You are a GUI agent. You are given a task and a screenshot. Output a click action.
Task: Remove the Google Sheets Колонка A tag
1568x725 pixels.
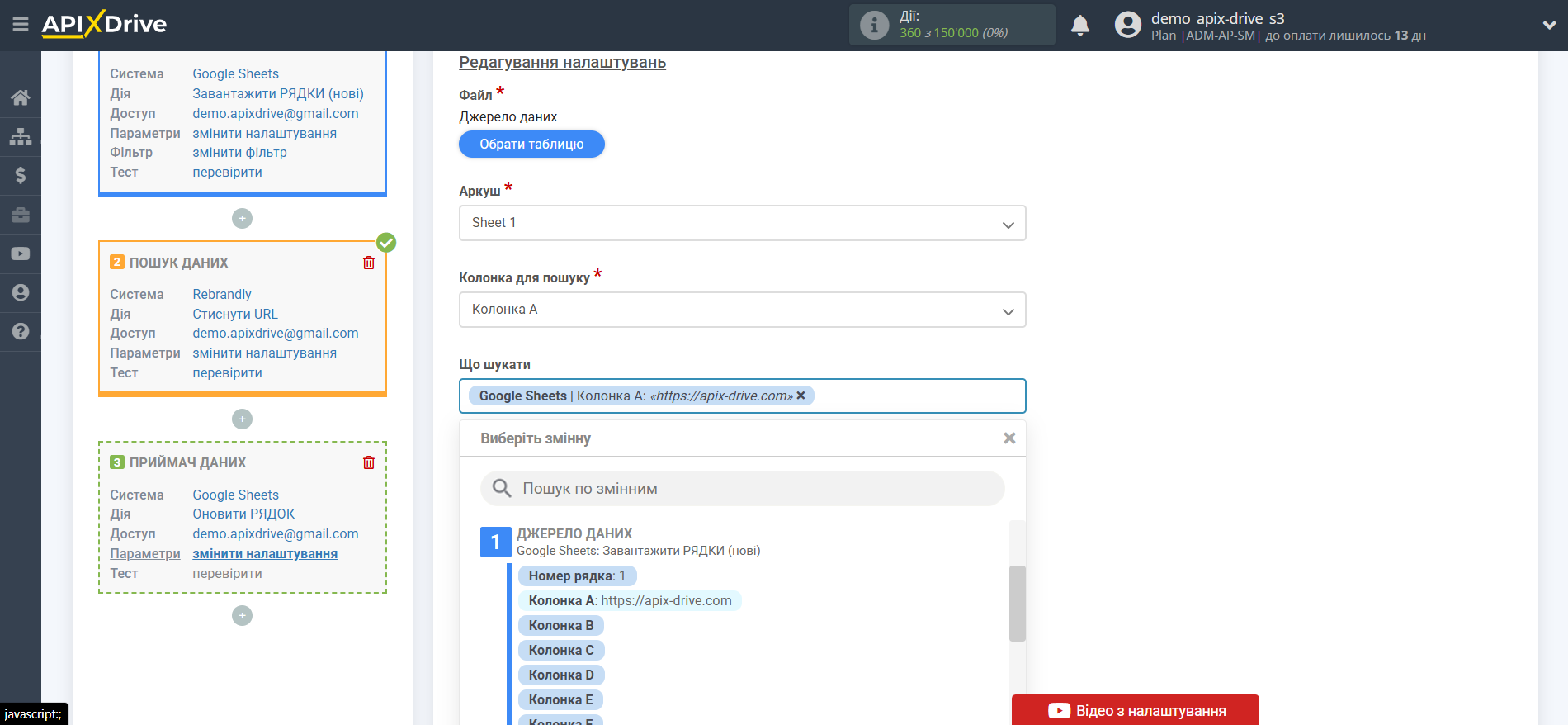(801, 396)
